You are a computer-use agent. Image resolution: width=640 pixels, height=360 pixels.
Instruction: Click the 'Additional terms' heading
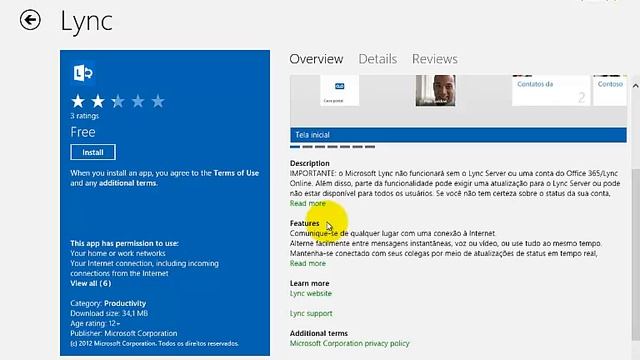click(319, 333)
